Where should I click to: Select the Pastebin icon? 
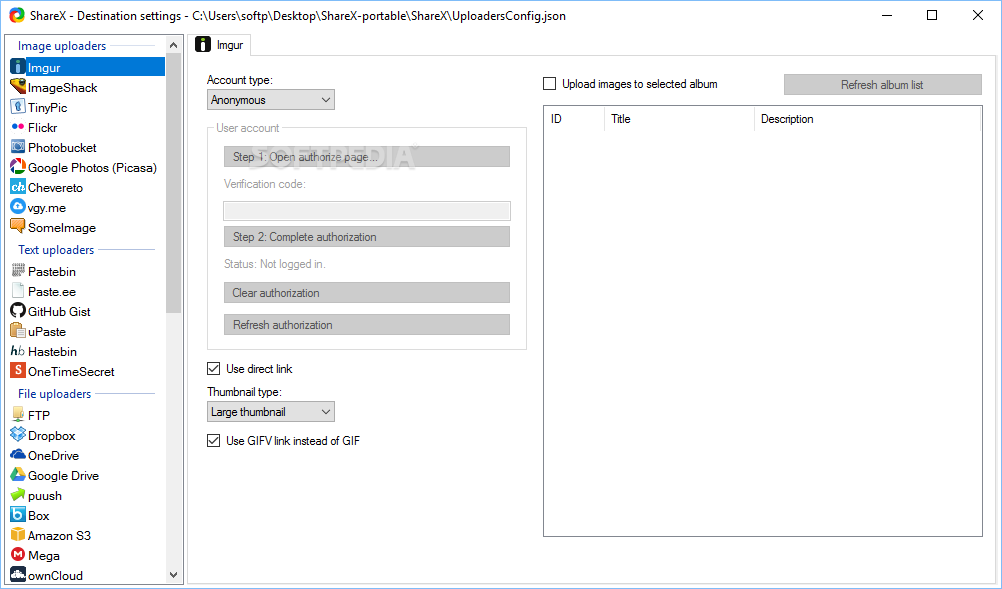pos(18,271)
